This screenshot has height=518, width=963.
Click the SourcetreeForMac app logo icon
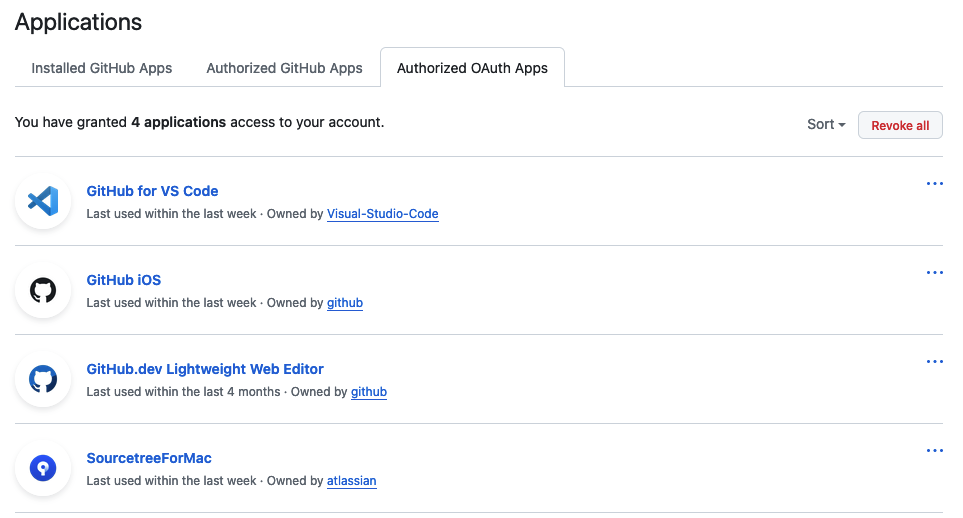[43, 468]
